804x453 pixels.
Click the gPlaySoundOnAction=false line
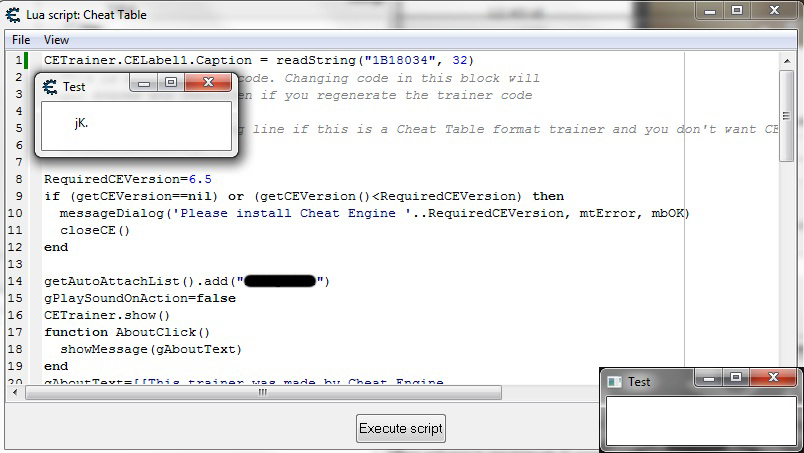click(140, 298)
